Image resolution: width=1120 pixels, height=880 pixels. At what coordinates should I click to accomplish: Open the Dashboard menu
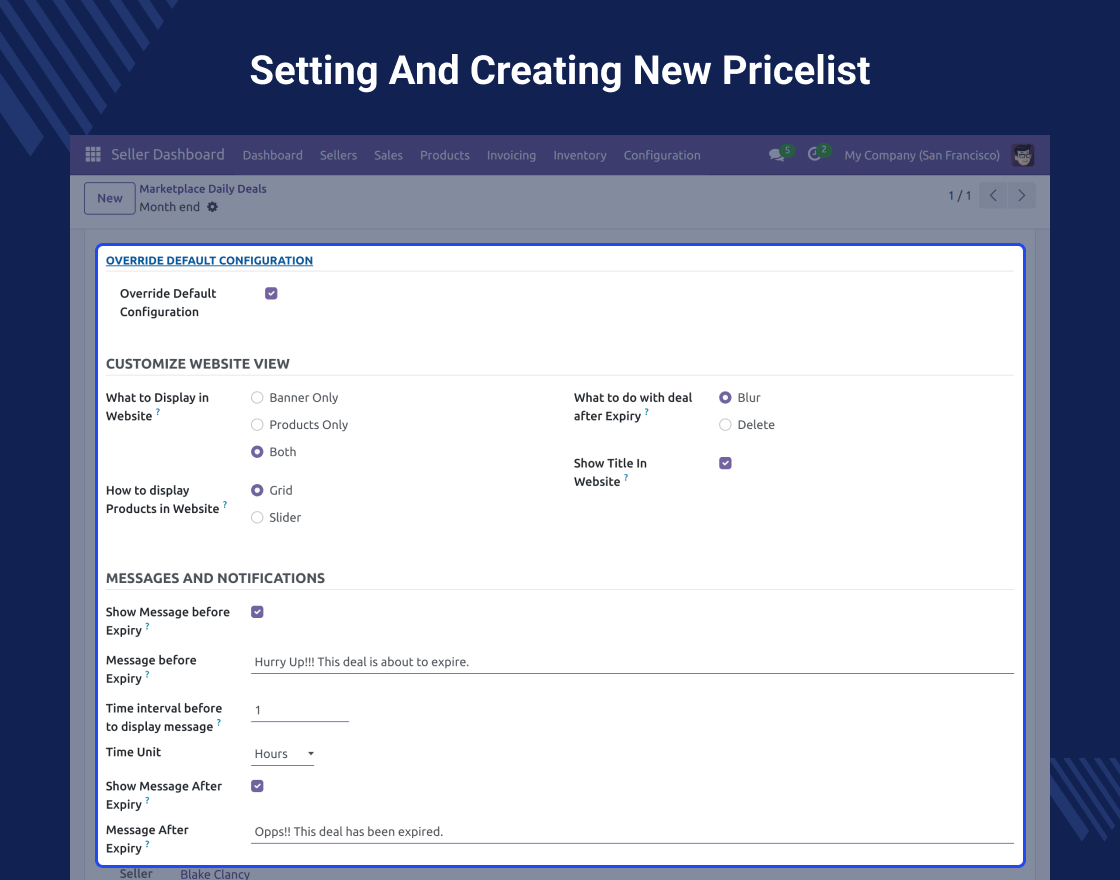273,155
